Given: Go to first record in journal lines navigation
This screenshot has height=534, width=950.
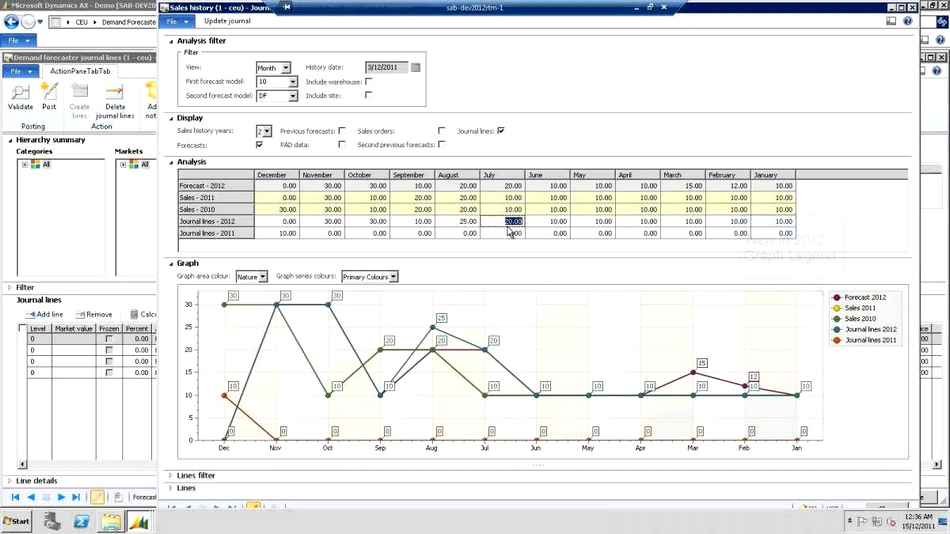Looking at the screenshot, I should pos(15,497).
